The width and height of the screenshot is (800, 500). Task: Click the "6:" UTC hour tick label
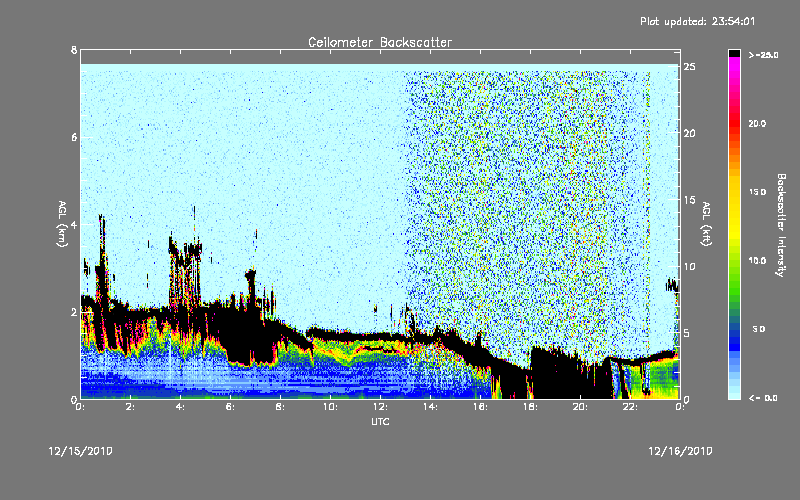click(230, 407)
